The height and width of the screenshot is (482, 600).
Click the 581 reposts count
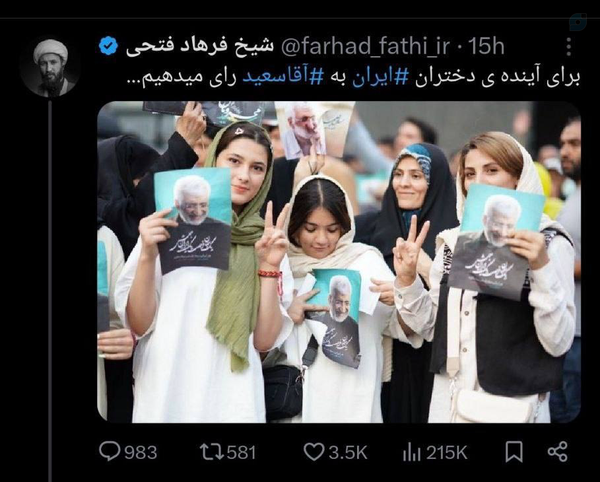pyautogui.click(x=241, y=453)
